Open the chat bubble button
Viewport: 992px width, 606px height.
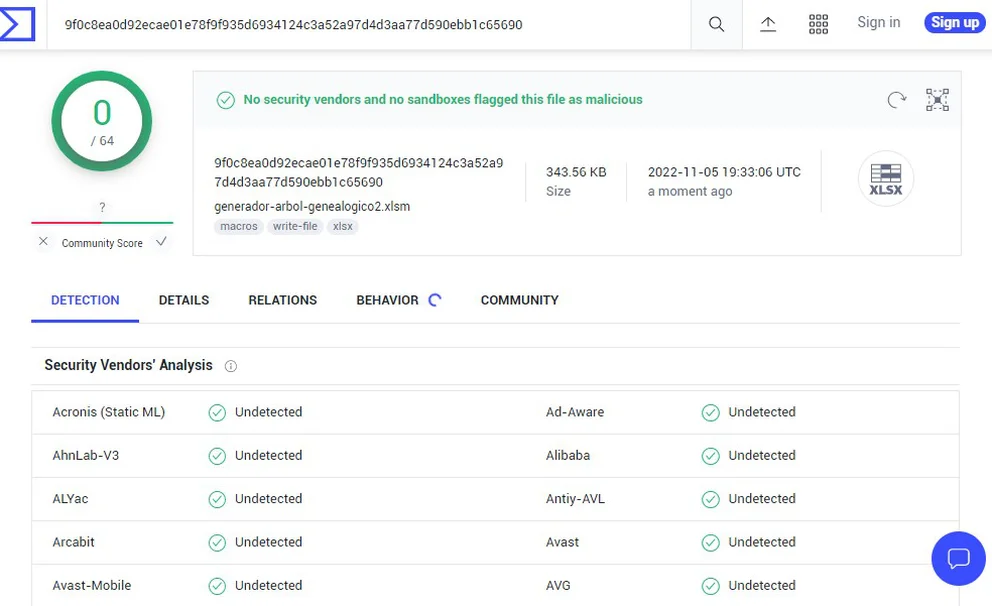(958, 559)
